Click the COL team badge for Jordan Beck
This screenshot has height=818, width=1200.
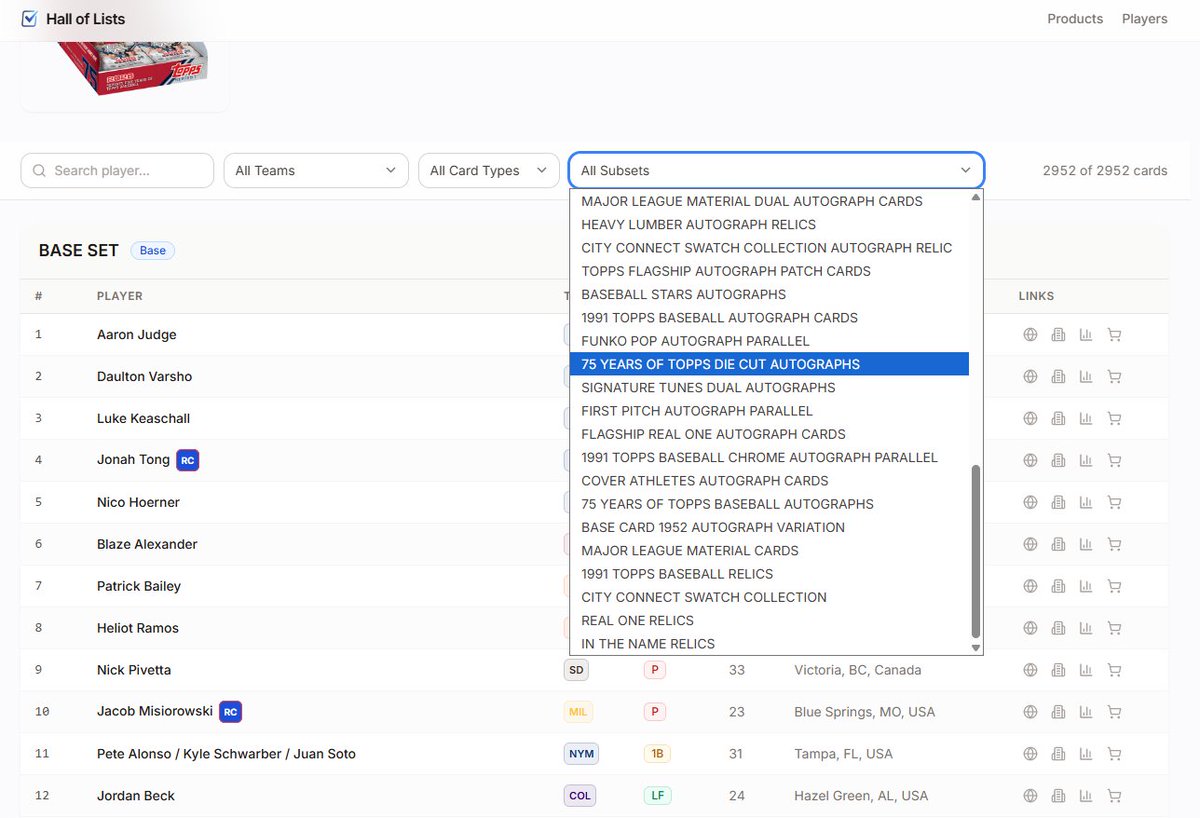point(580,796)
